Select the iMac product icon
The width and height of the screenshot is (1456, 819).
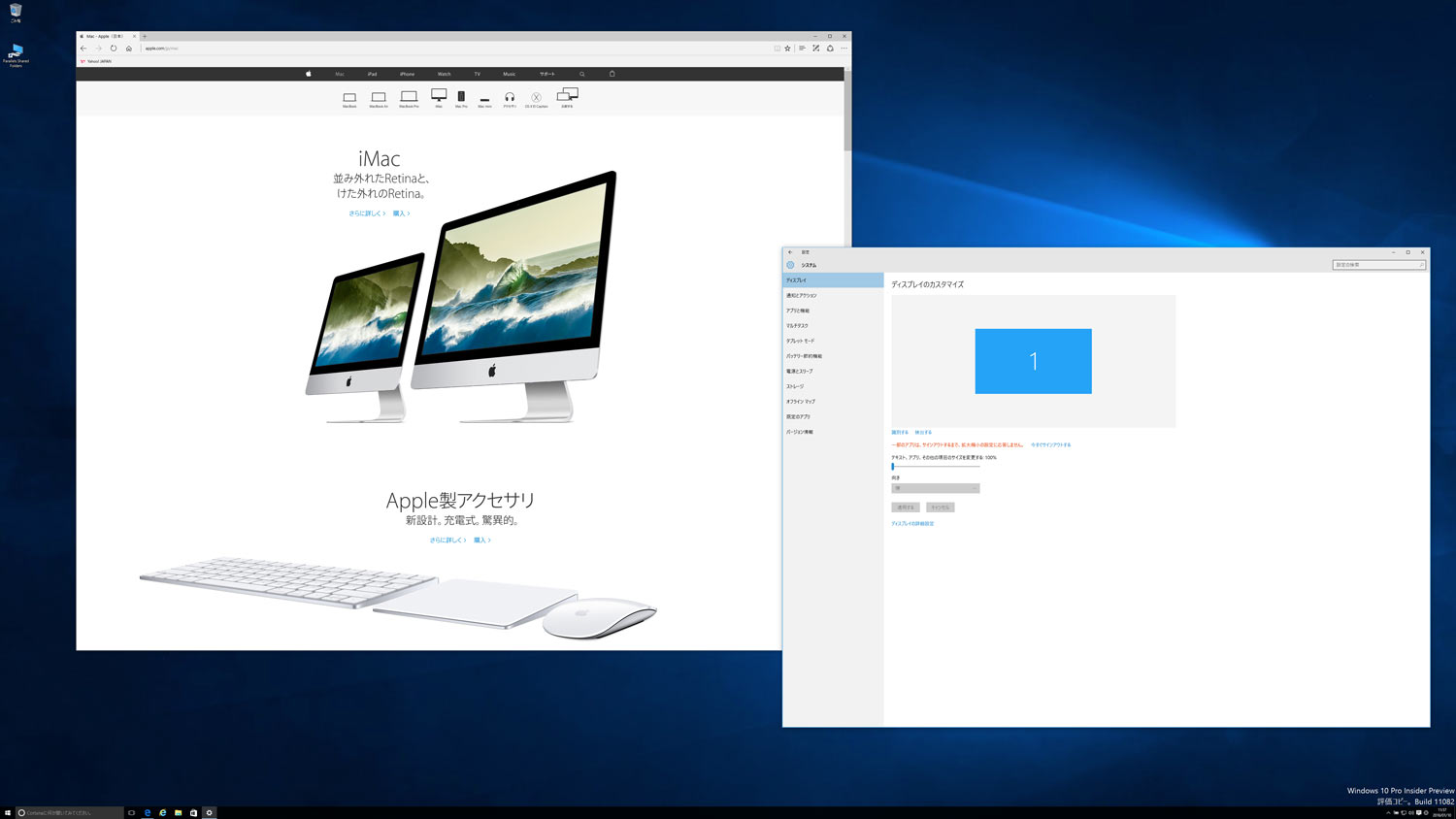[x=439, y=97]
